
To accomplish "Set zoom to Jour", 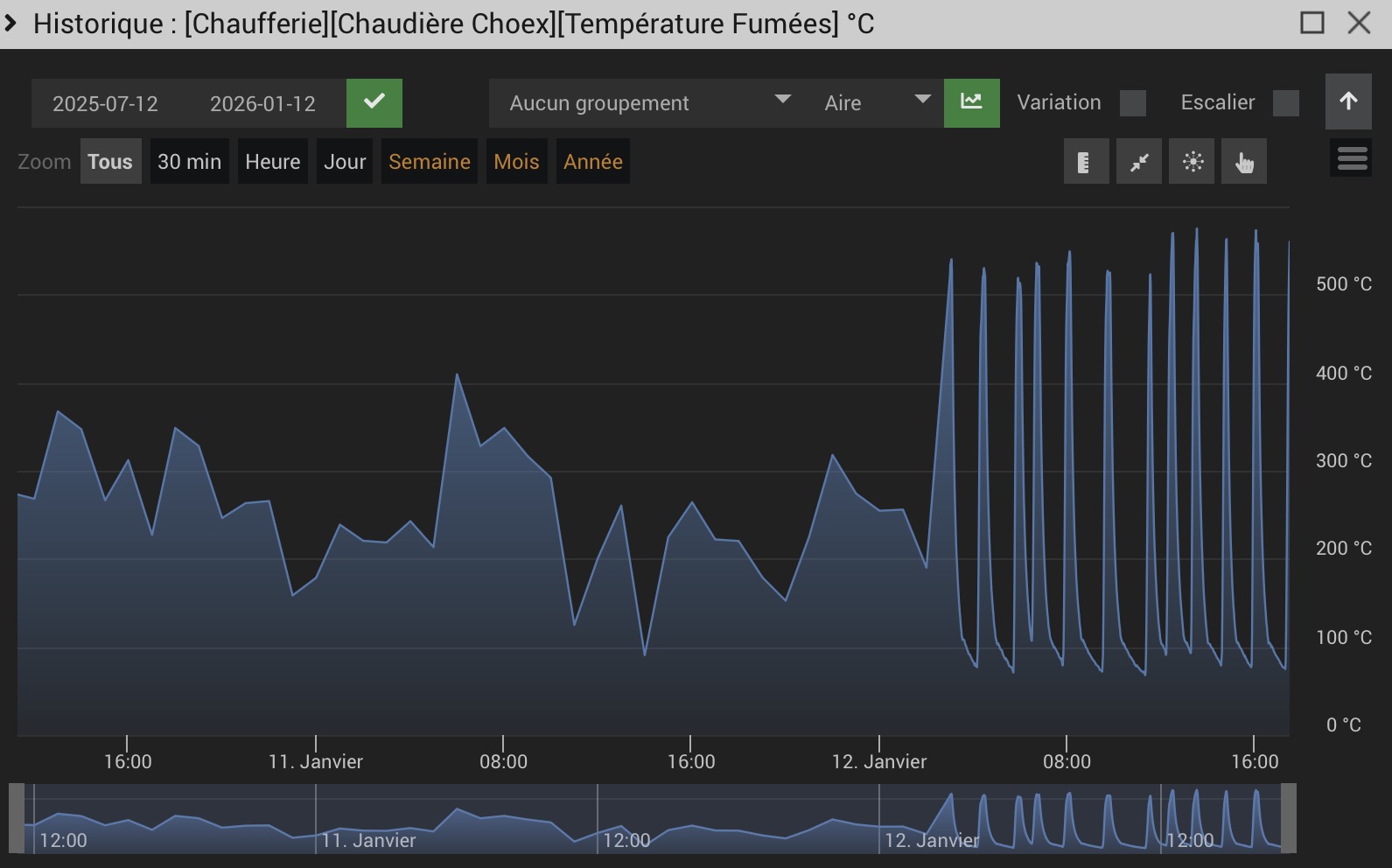I will 345,162.
